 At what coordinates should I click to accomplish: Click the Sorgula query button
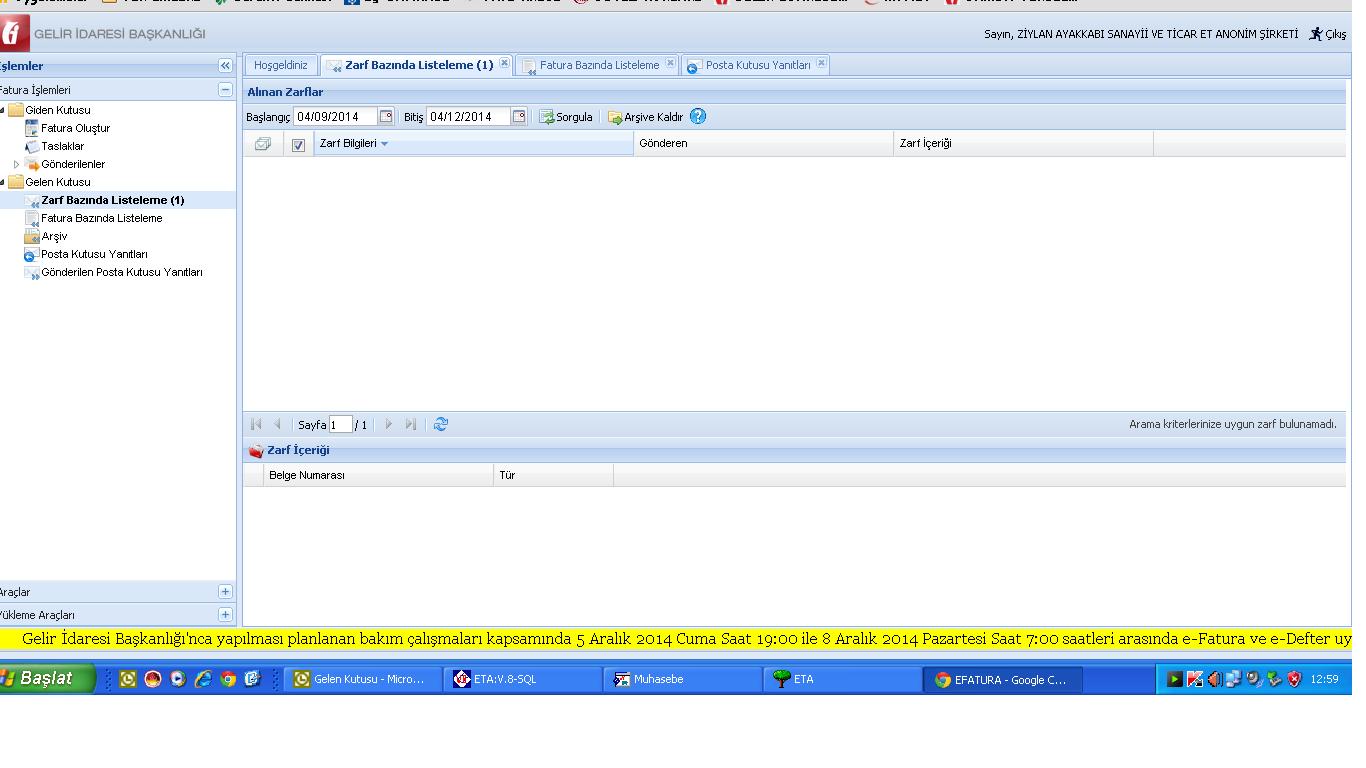tap(566, 117)
